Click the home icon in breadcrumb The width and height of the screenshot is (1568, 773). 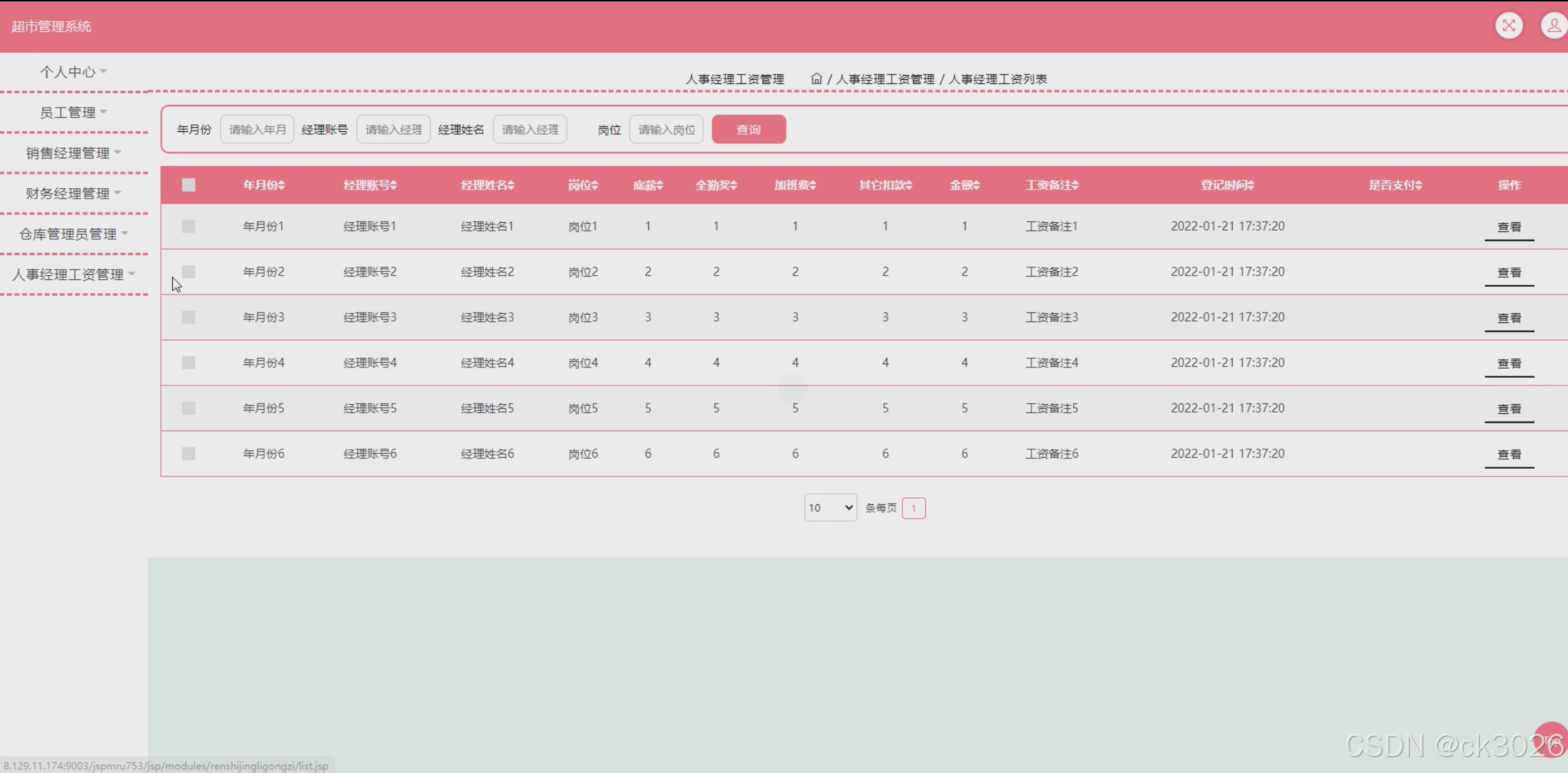coord(816,78)
